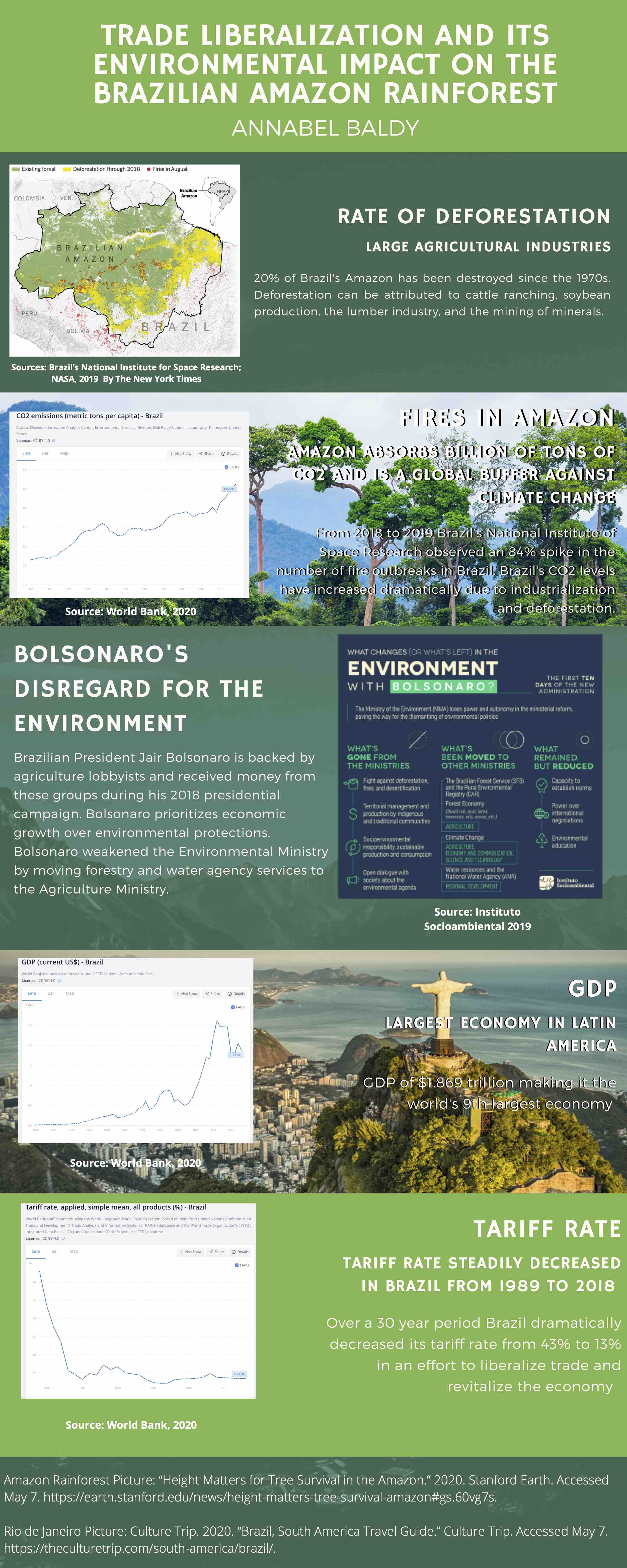
Task: Click AGRICULTURE tag under Forest Economy
Action: (460, 827)
